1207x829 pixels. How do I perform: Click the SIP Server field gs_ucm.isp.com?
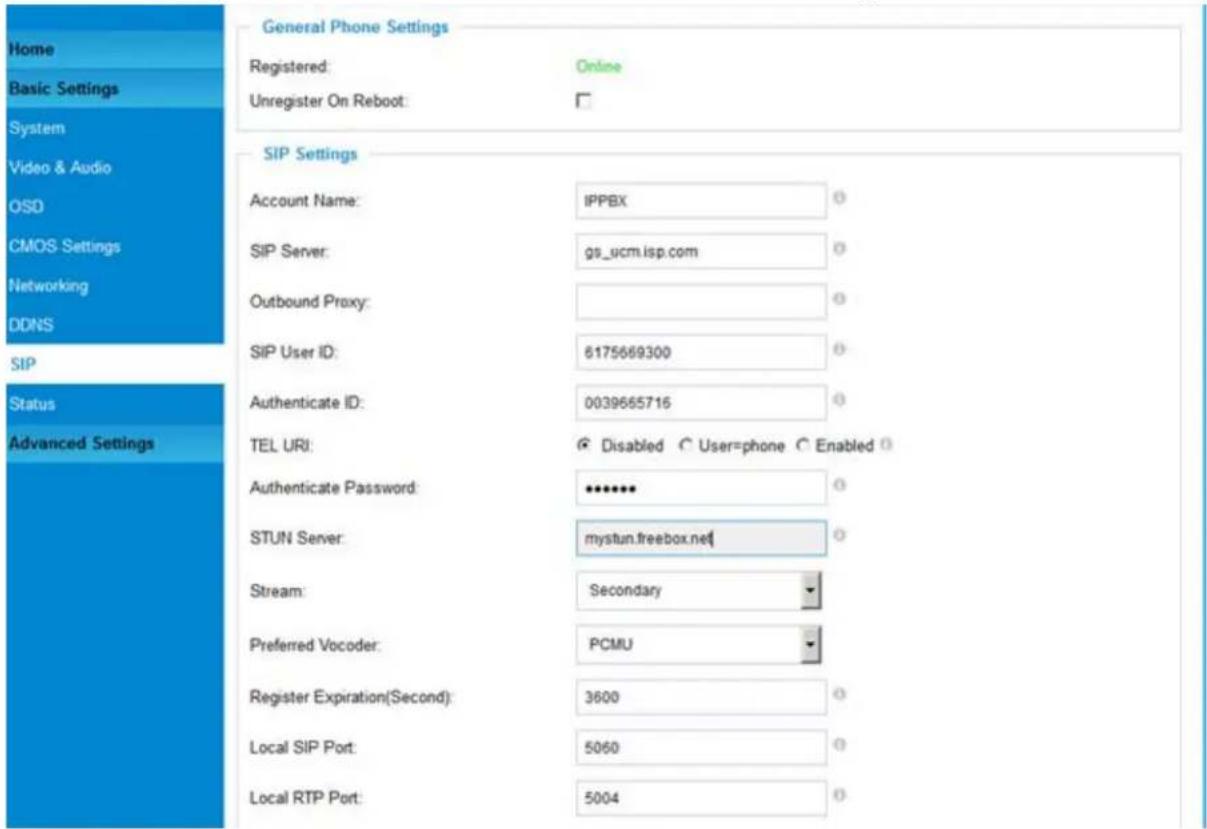coord(701,251)
